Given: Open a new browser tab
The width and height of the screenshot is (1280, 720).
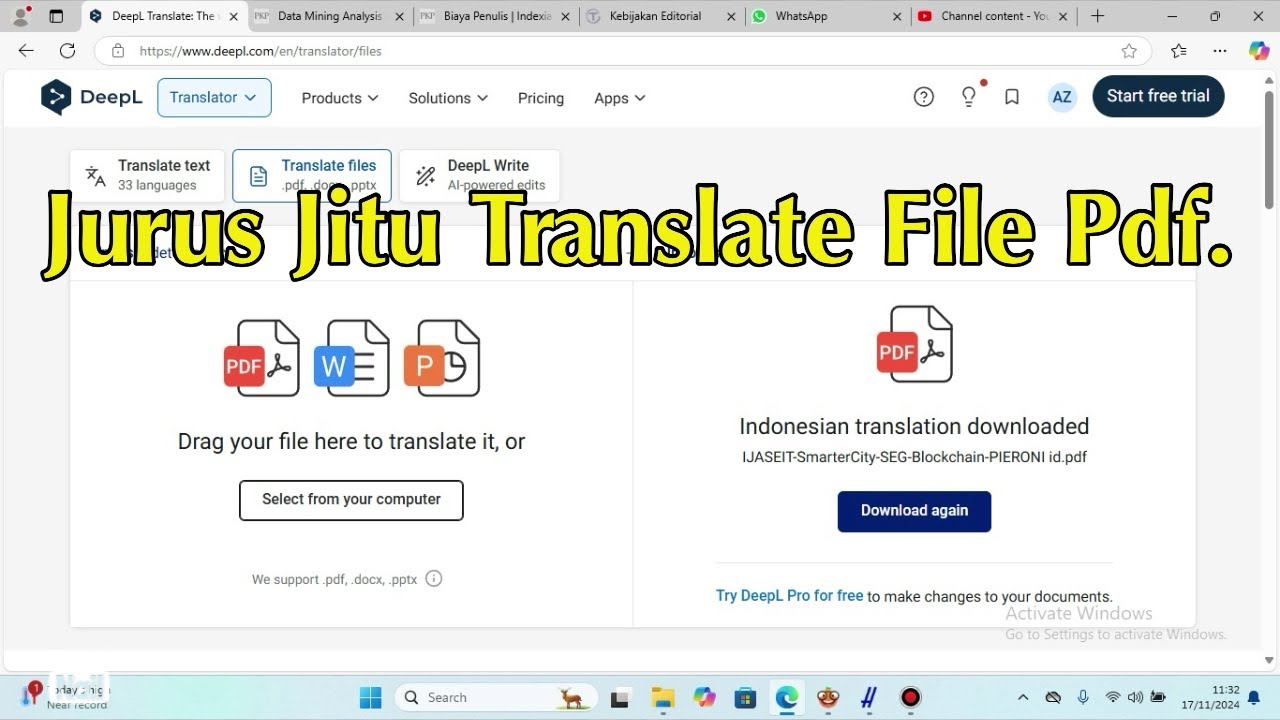Looking at the screenshot, I should point(1097,16).
